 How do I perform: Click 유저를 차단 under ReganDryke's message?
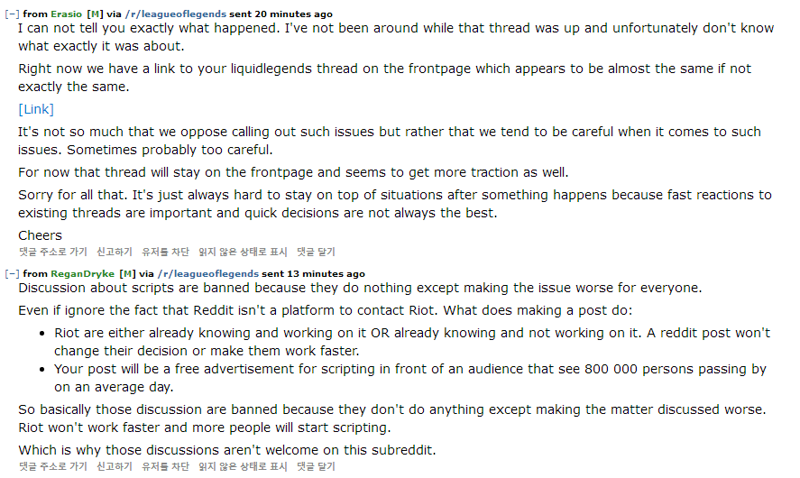click(x=165, y=467)
